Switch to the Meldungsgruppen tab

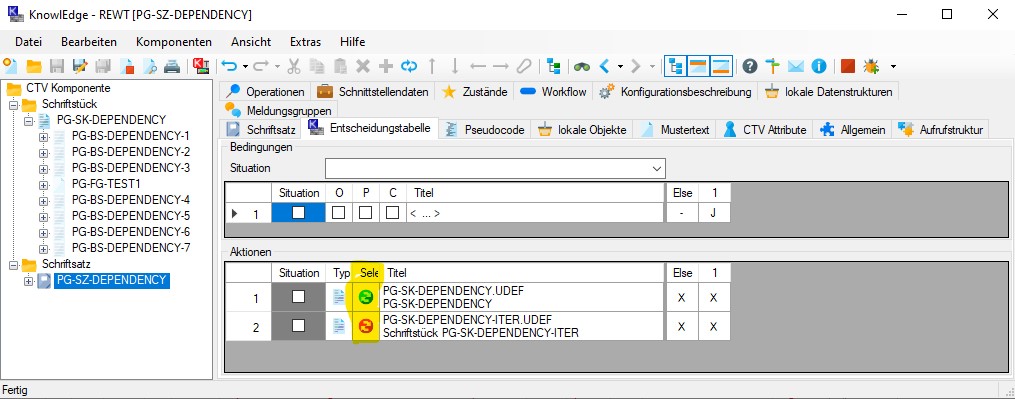(x=279, y=111)
